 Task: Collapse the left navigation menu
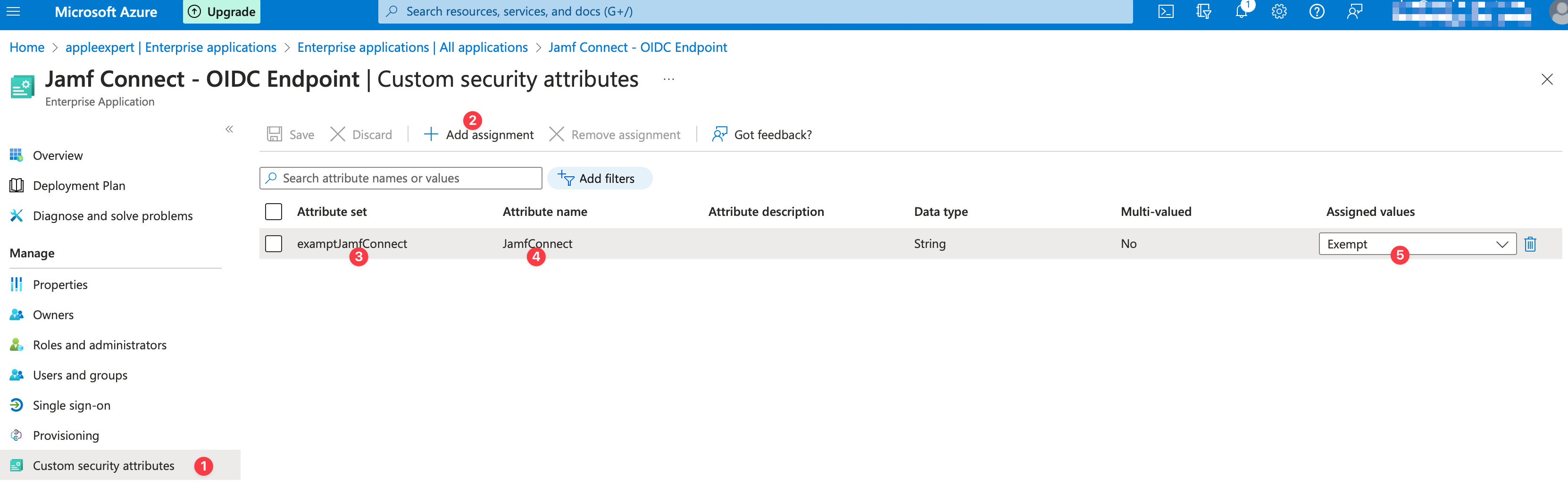point(229,129)
